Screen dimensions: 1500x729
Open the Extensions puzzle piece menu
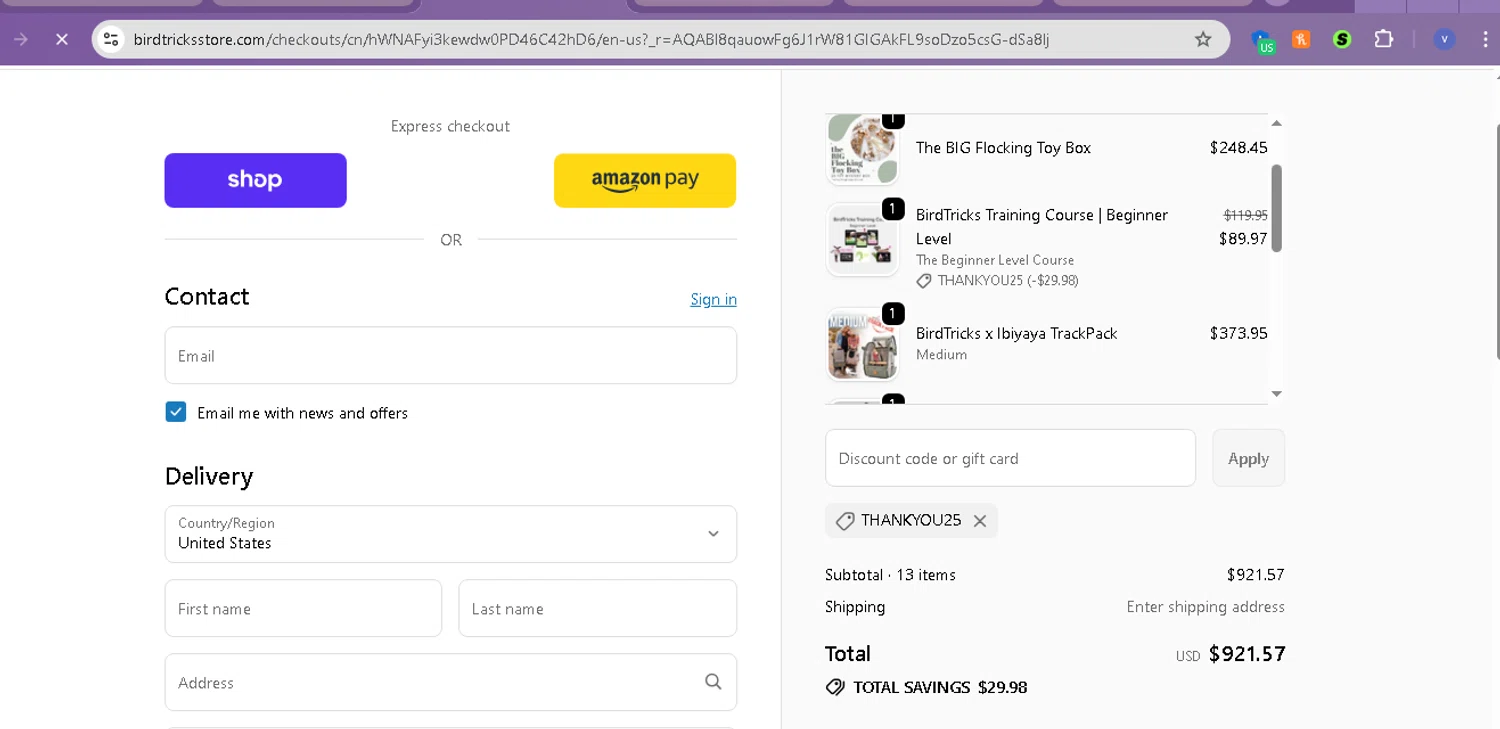pos(1383,40)
